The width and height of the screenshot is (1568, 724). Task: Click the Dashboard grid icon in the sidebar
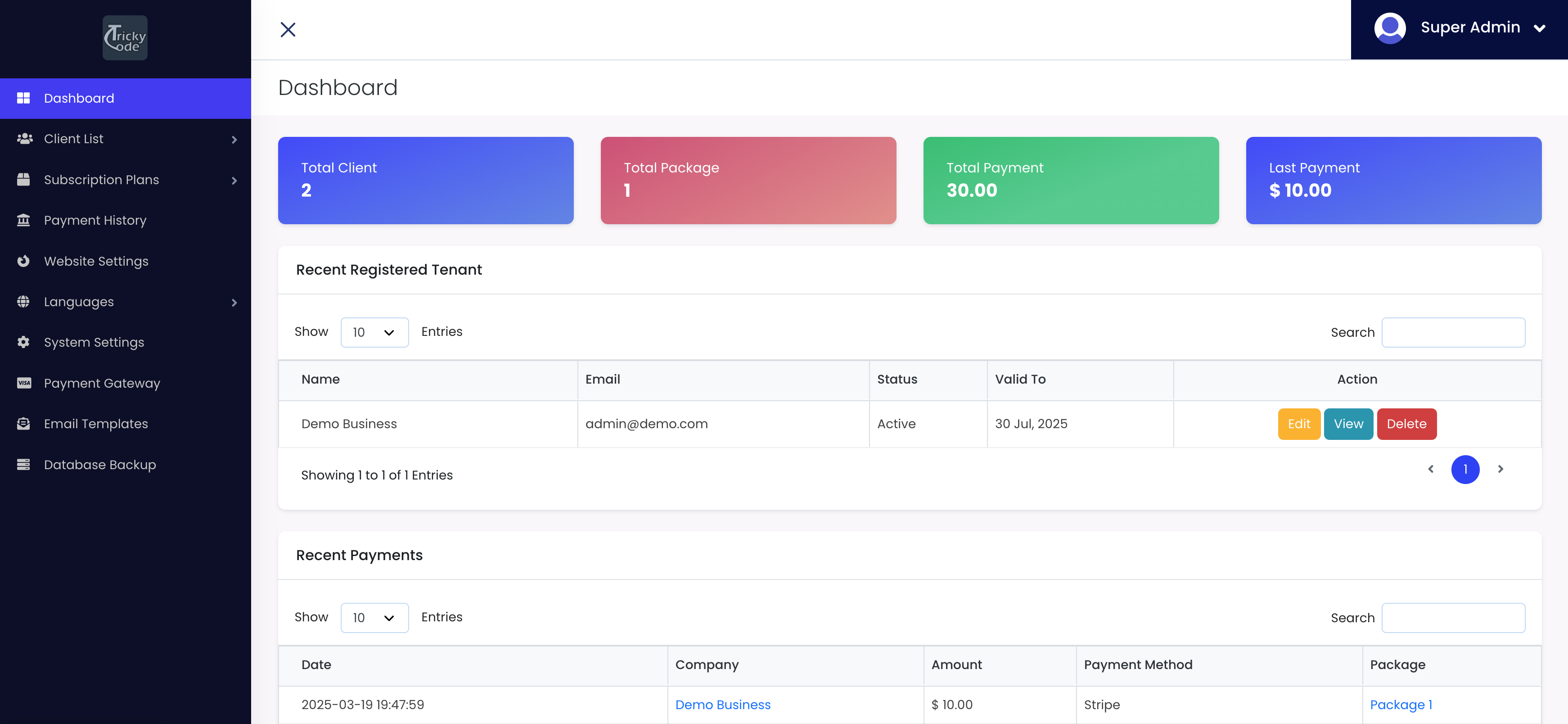pos(23,98)
